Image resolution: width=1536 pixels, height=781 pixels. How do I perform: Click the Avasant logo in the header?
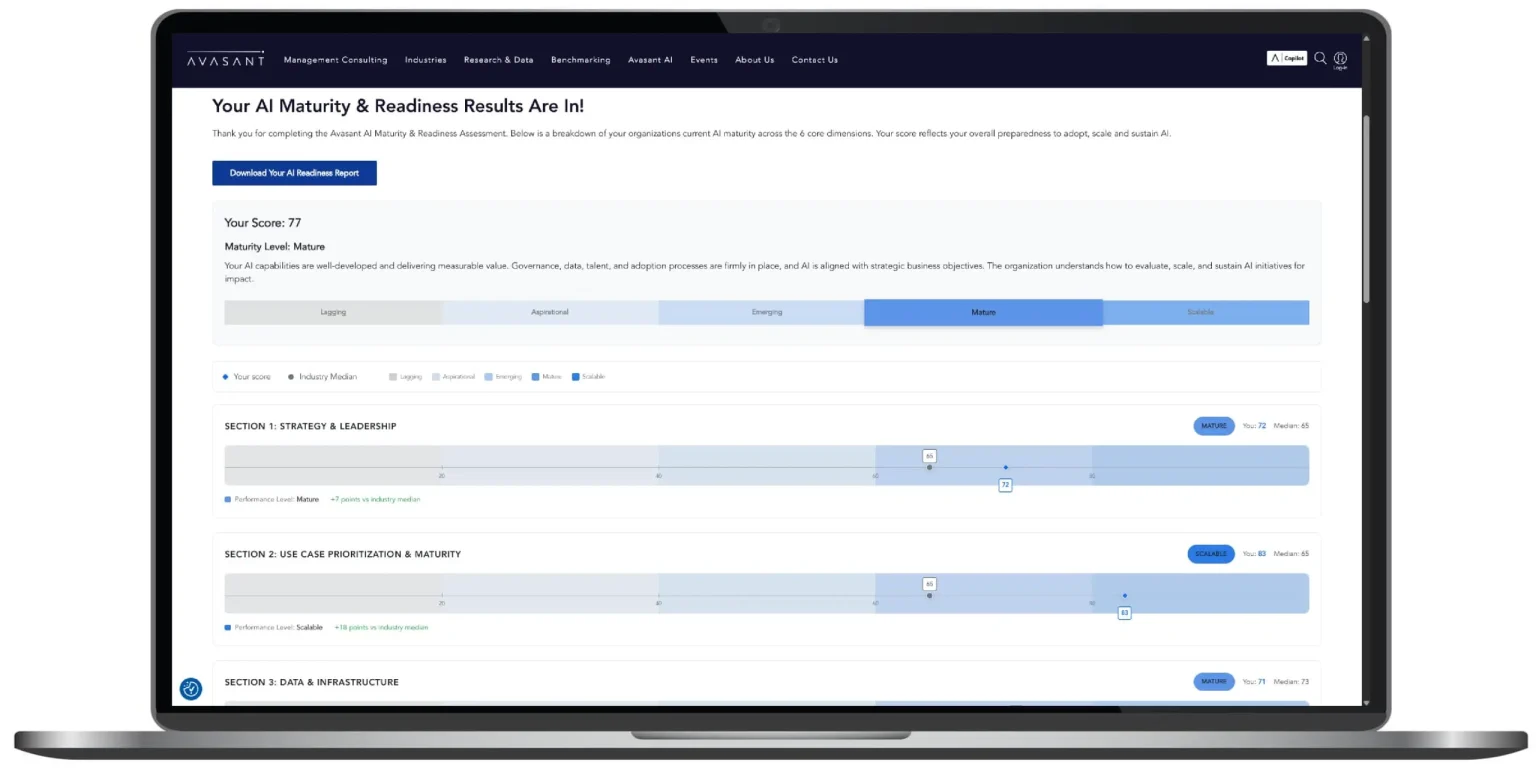click(x=226, y=59)
